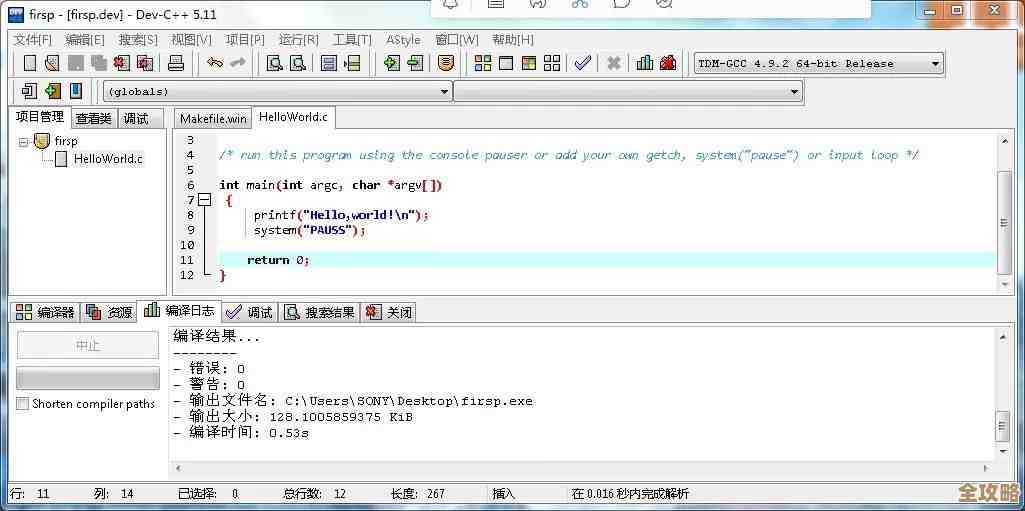Click the 查看类 side panel tab

click(94, 118)
